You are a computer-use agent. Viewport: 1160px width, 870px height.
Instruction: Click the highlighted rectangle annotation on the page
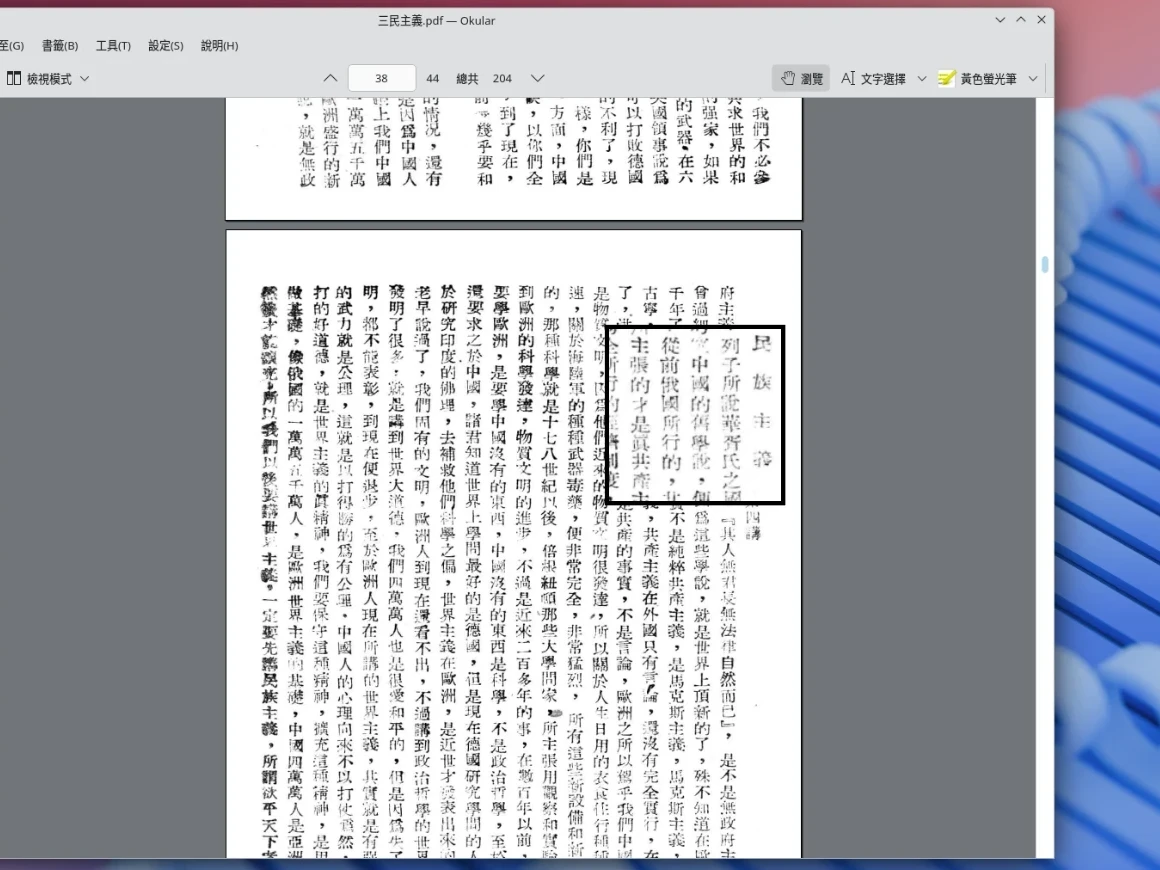point(696,414)
